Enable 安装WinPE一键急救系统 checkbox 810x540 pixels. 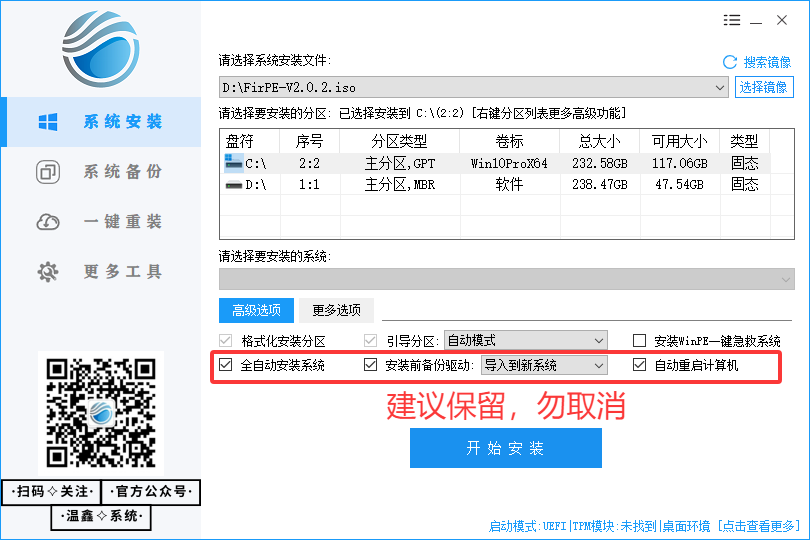click(x=639, y=341)
